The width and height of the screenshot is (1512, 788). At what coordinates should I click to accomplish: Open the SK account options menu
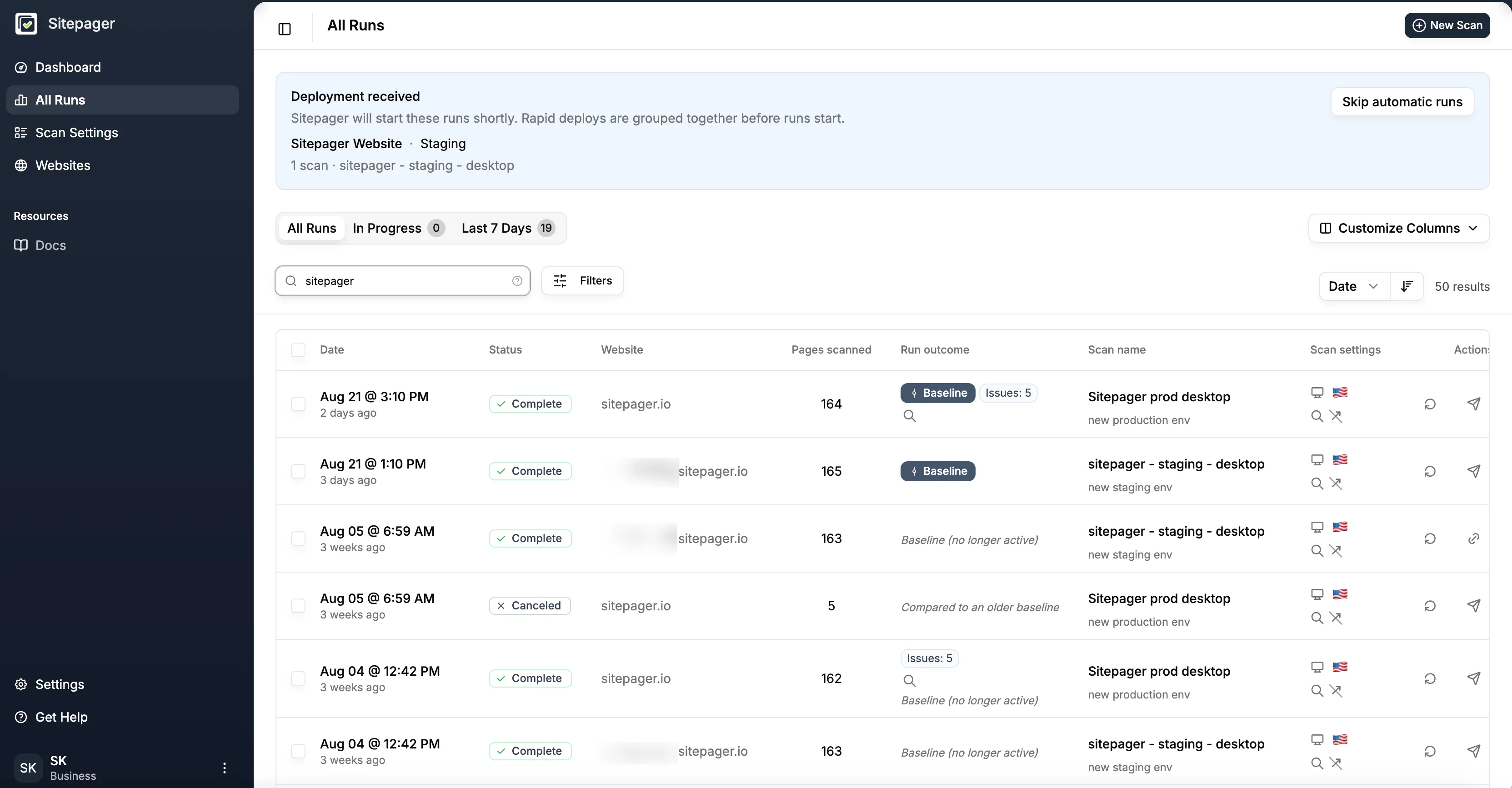pos(224,768)
